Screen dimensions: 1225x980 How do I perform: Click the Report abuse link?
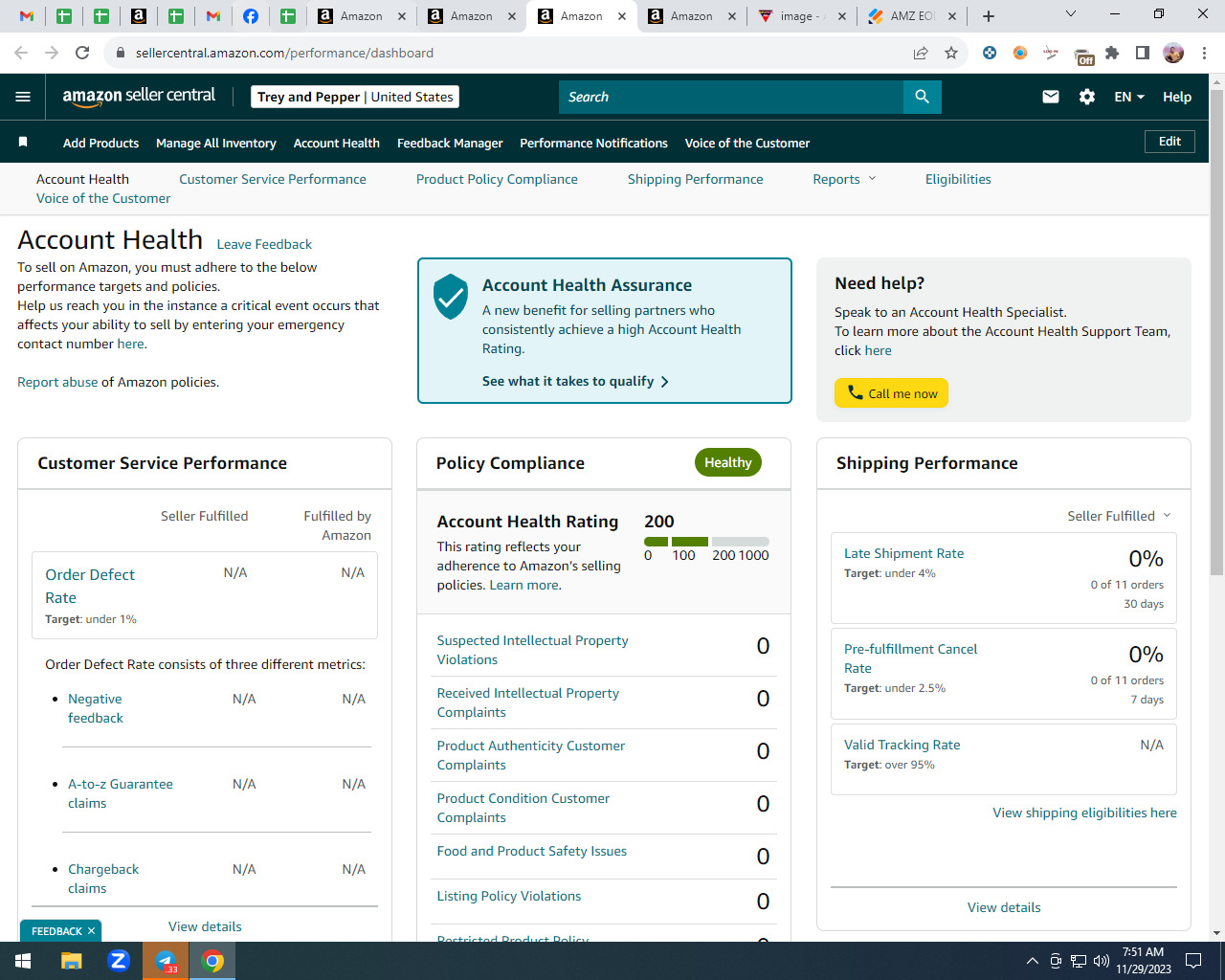[57, 382]
